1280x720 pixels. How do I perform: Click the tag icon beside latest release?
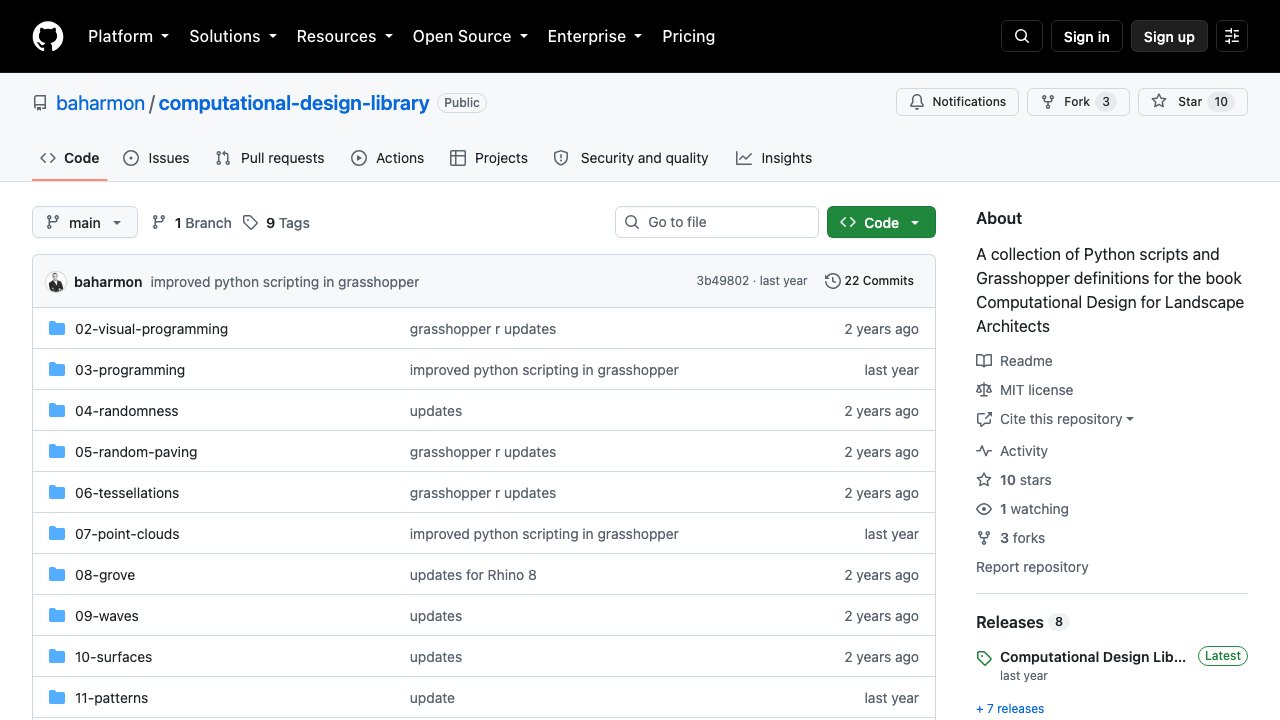(x=984, y=658)
